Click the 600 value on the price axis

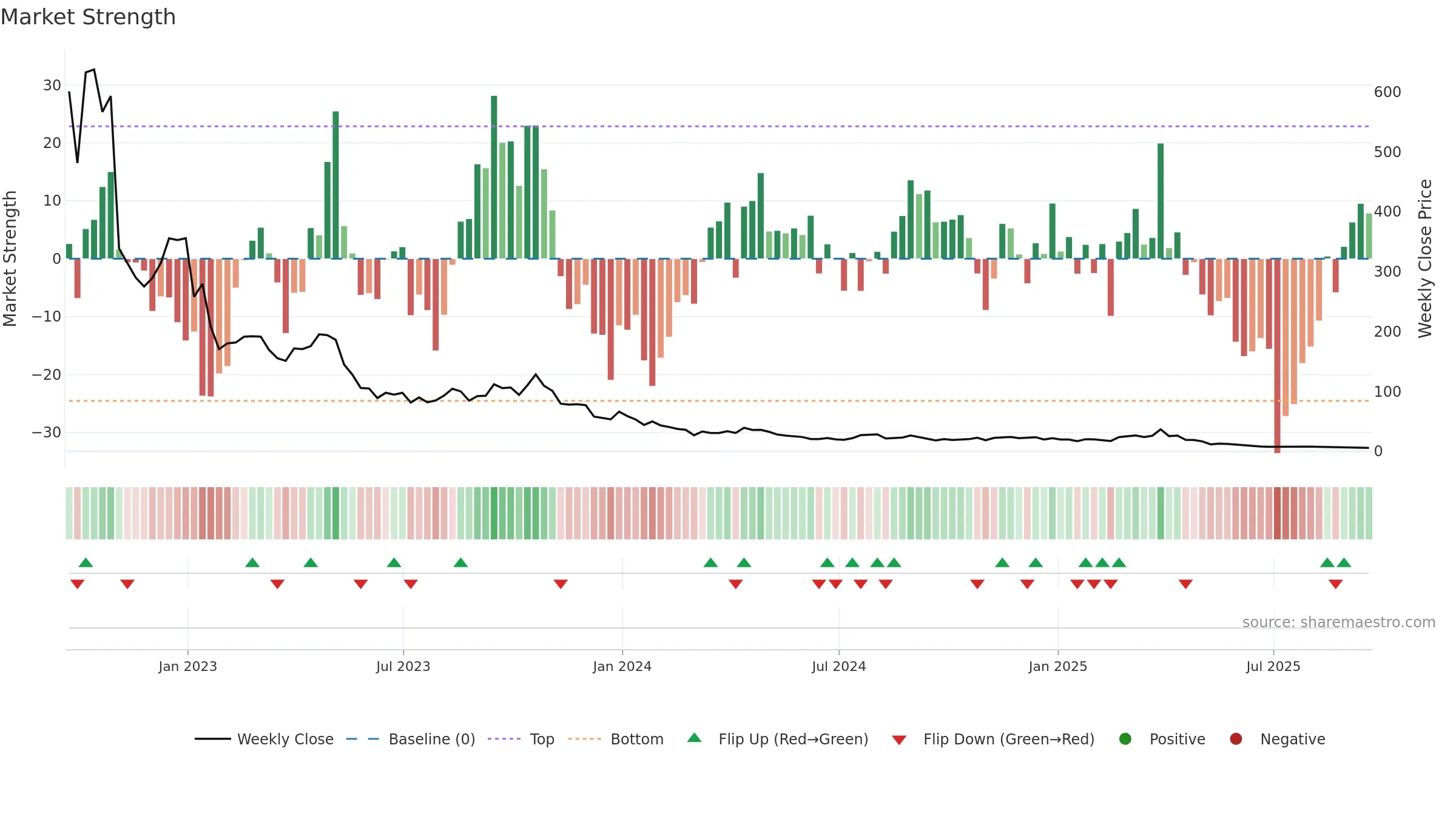[x=1387, y=92]
